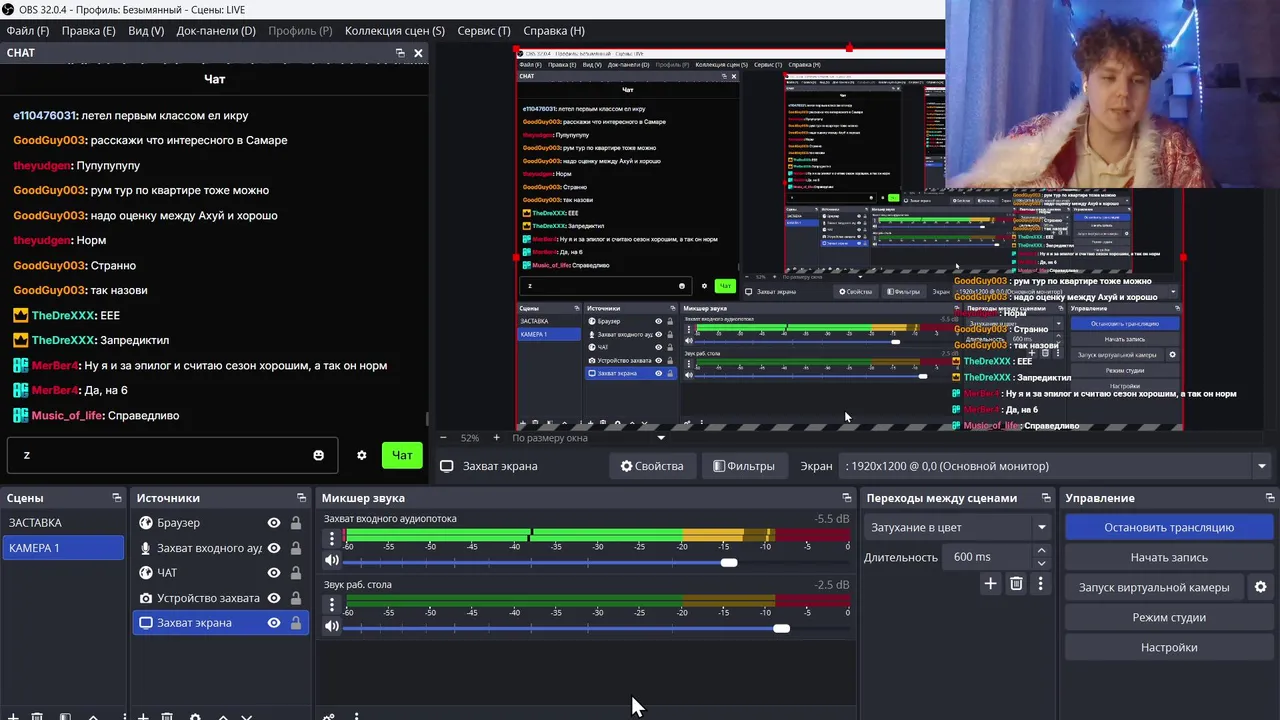The image size is (1280, 720).
Task: Open the Док-панели menu
Action: pyautogui.click(x=216, y=31)
